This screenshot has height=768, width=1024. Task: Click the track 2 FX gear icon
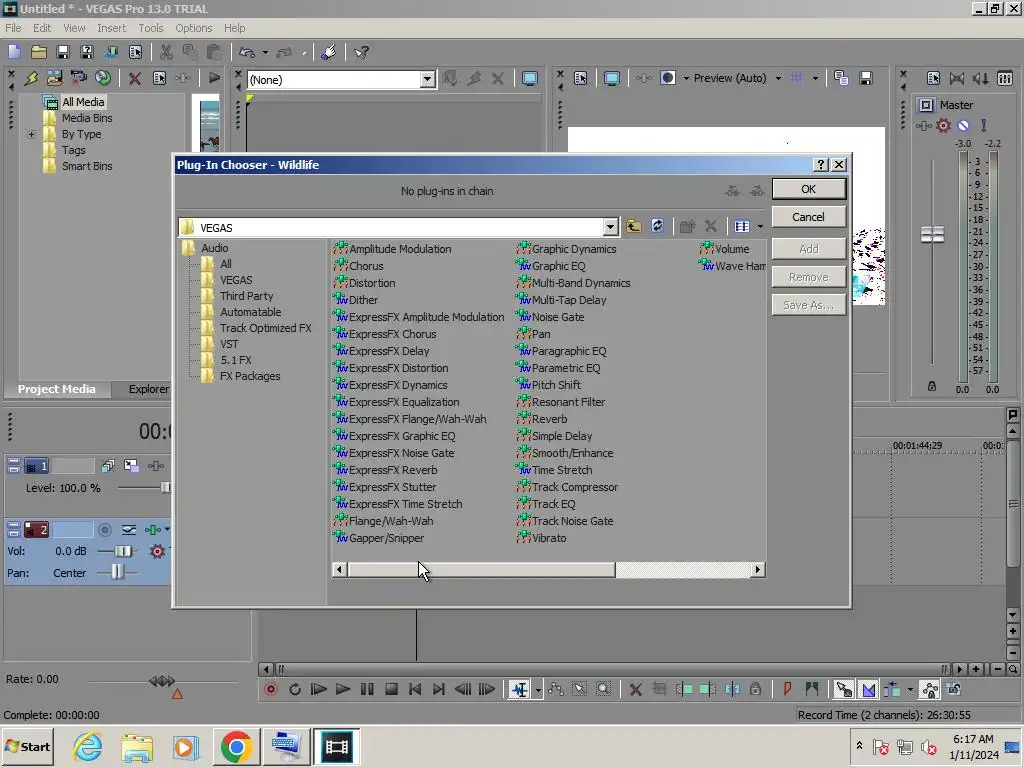(x=157, y=551)
